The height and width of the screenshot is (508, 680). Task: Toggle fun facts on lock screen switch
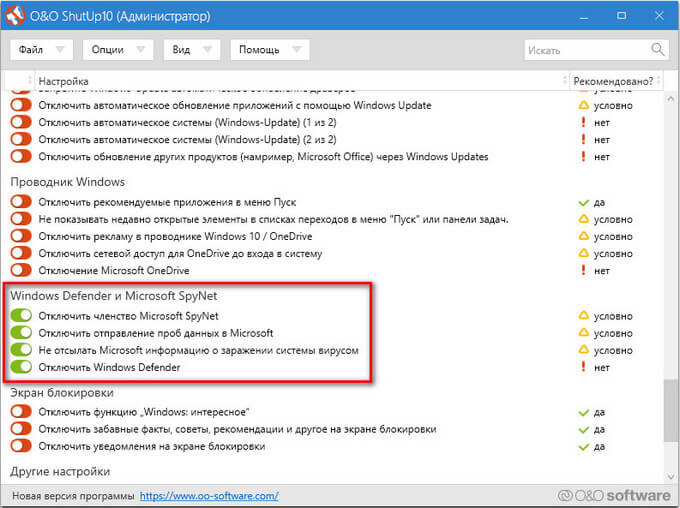(21, 429)
